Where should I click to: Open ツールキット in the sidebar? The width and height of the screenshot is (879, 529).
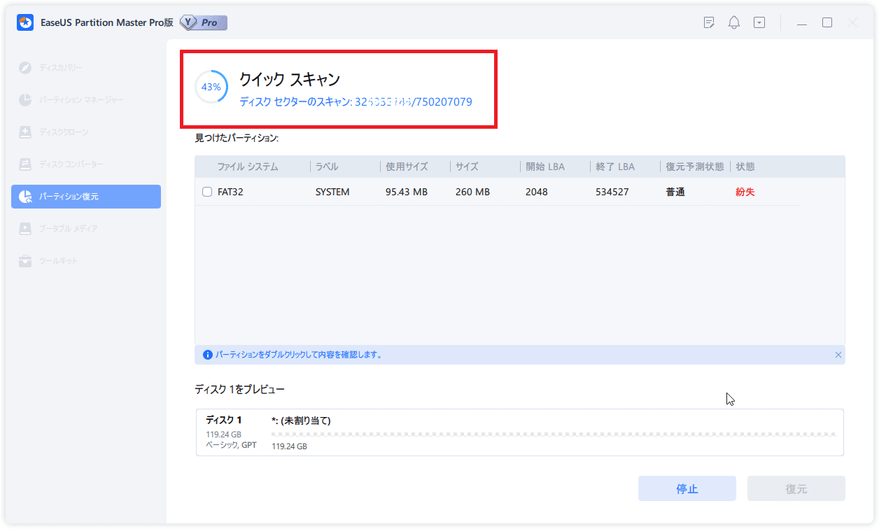tap(58, 261)
